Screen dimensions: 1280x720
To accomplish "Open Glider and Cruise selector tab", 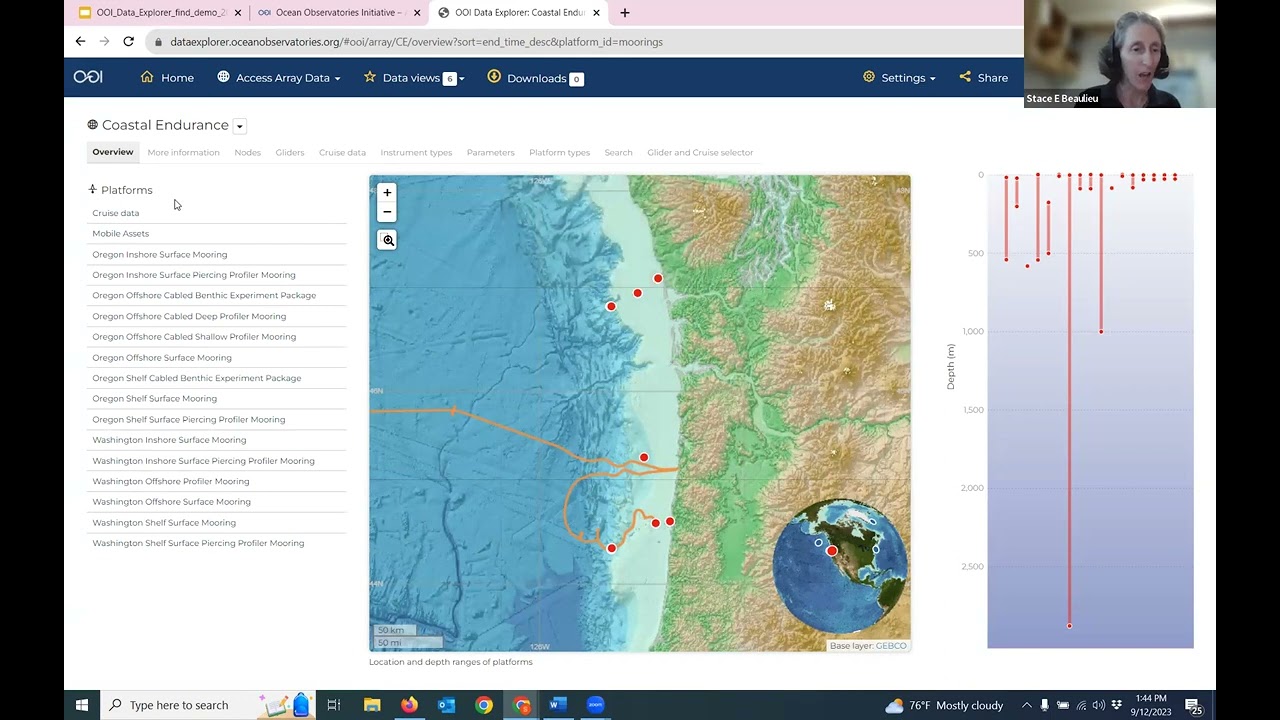I will (700, 152).
